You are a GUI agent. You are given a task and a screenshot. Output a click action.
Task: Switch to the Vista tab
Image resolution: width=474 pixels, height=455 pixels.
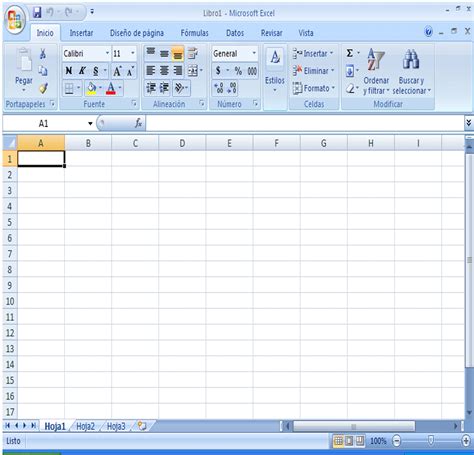(x=306, y=33)
